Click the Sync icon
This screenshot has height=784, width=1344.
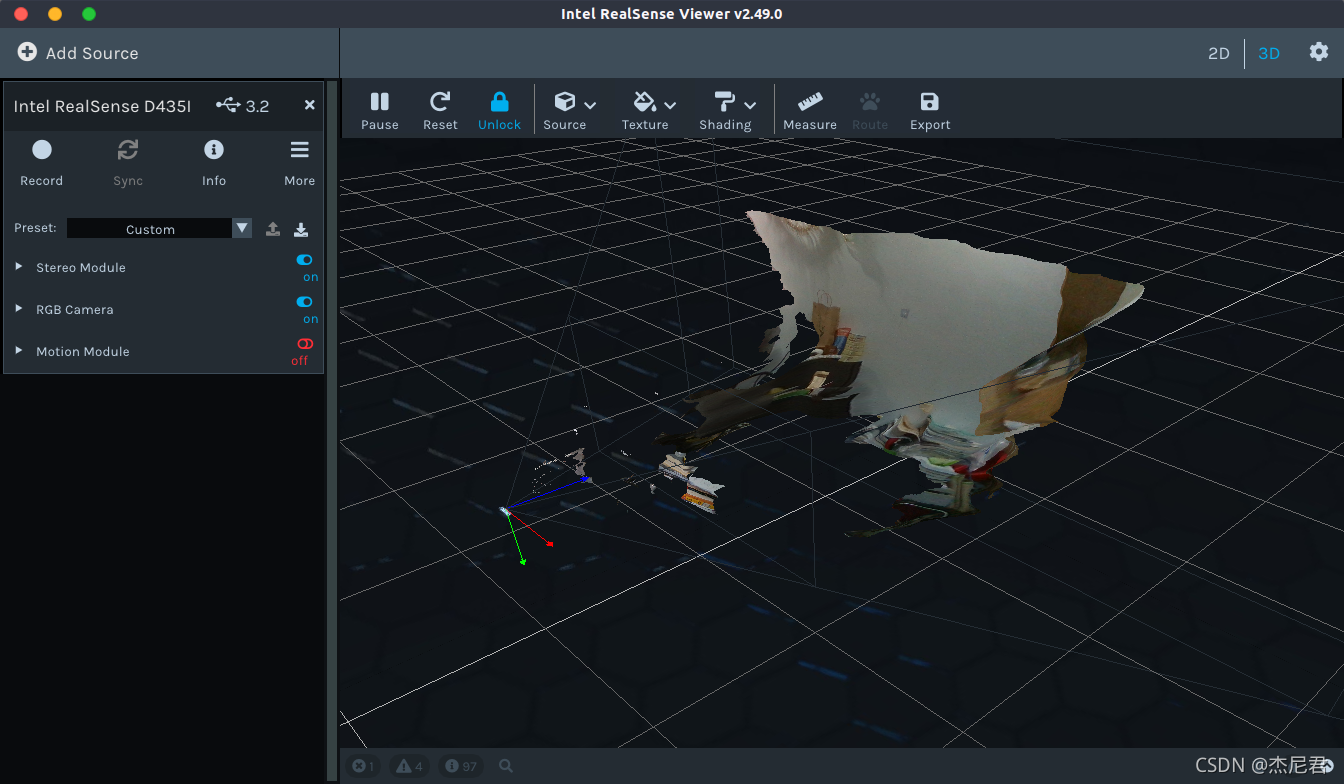click(x=128, y=150)
